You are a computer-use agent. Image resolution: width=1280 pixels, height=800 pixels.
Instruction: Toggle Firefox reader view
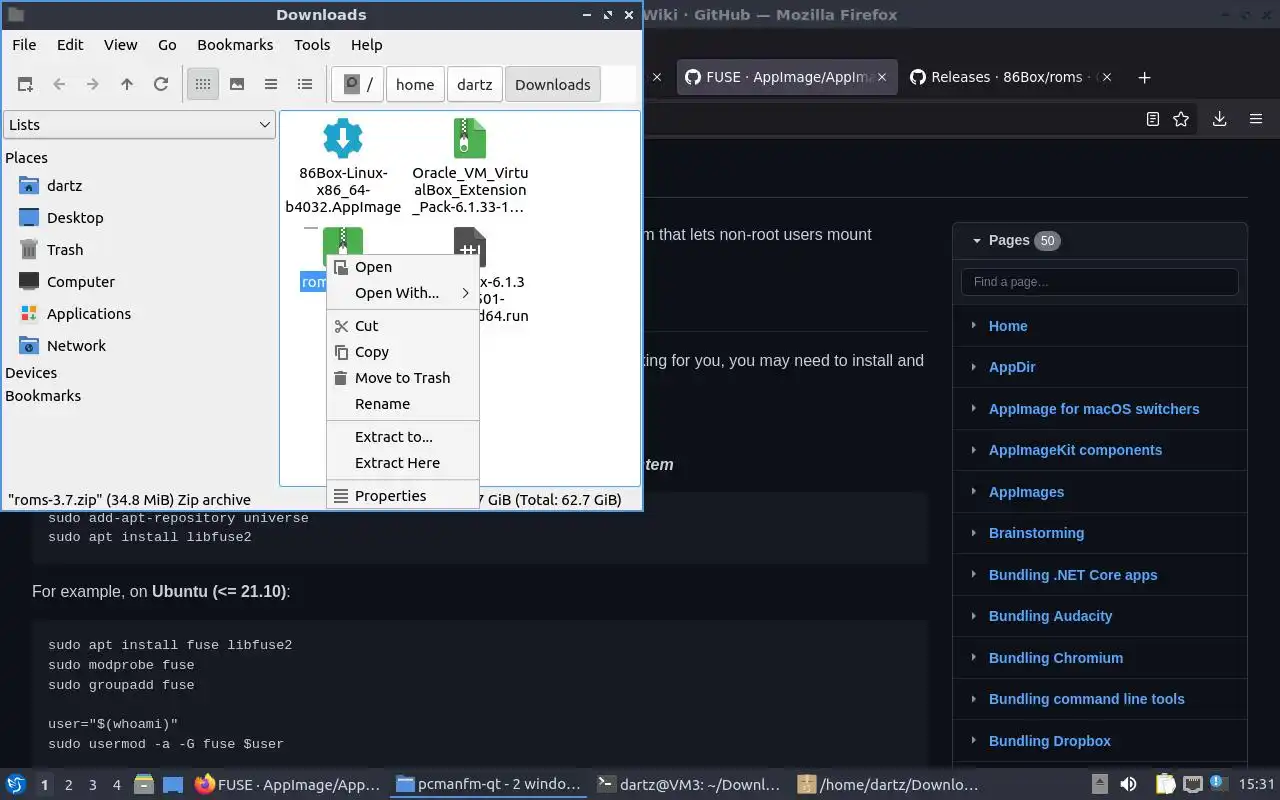pyautogui.click(x=1153, y=119)
